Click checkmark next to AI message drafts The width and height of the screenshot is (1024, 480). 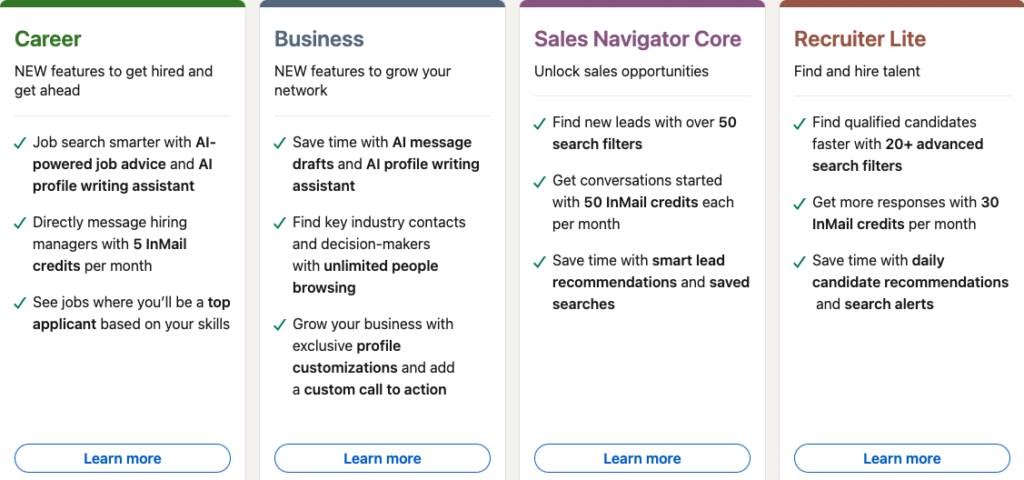point(280,143)
